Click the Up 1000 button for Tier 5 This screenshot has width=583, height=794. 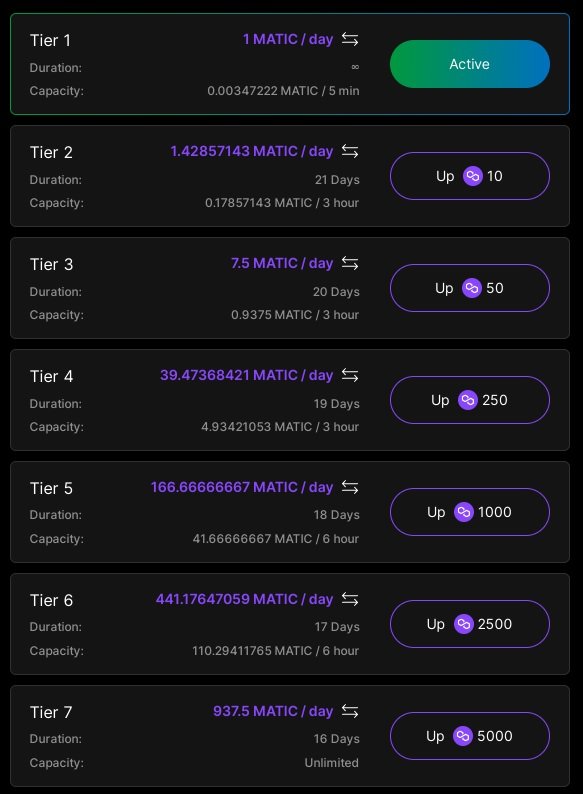[470, 512]
